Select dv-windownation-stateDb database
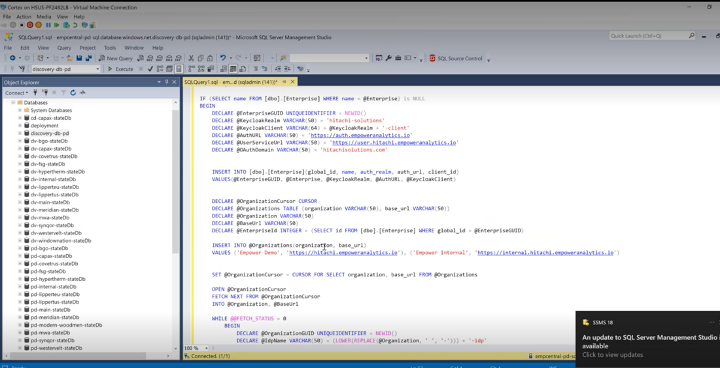Viewport: 720px width, 368px height. click(x=61, y=241)
